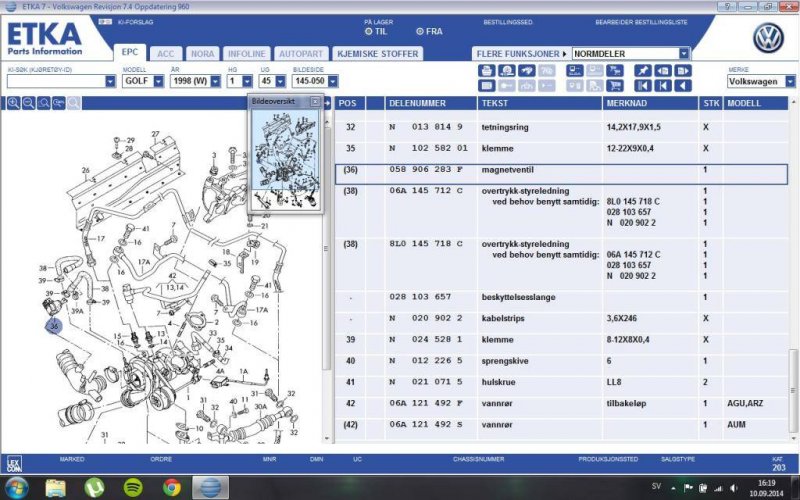Image resolution: width=800 pixels, height=500 pixels.
Task: Open Spotify from the taskbar
Action: 133,487
